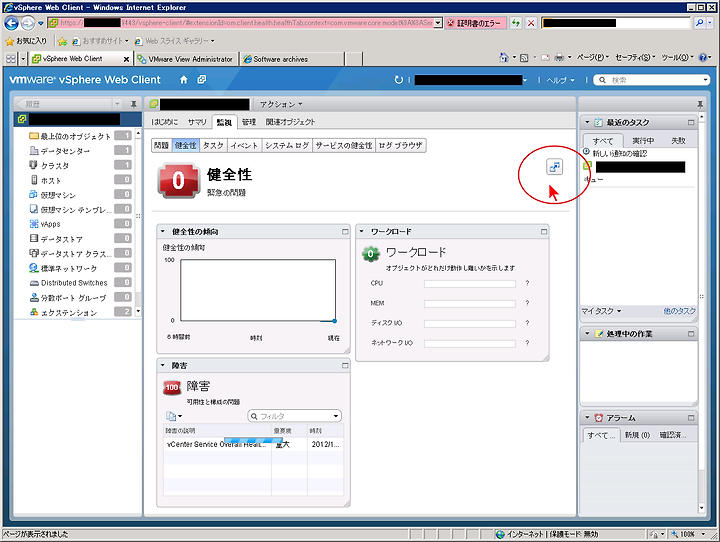Maximize the 健全性の傾向 portlet

tap(345, 231)
